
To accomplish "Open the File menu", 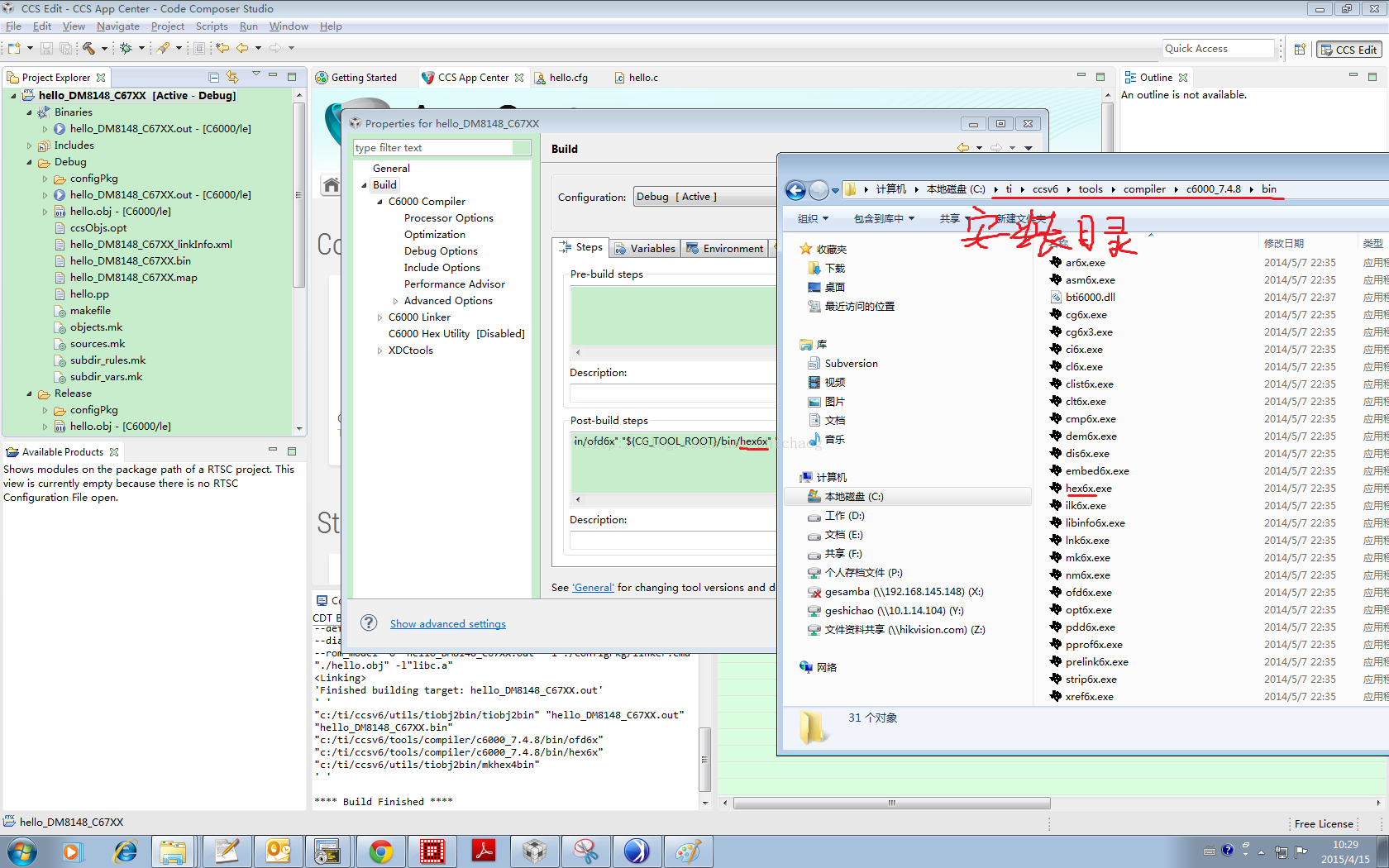I will pos(13,26).
